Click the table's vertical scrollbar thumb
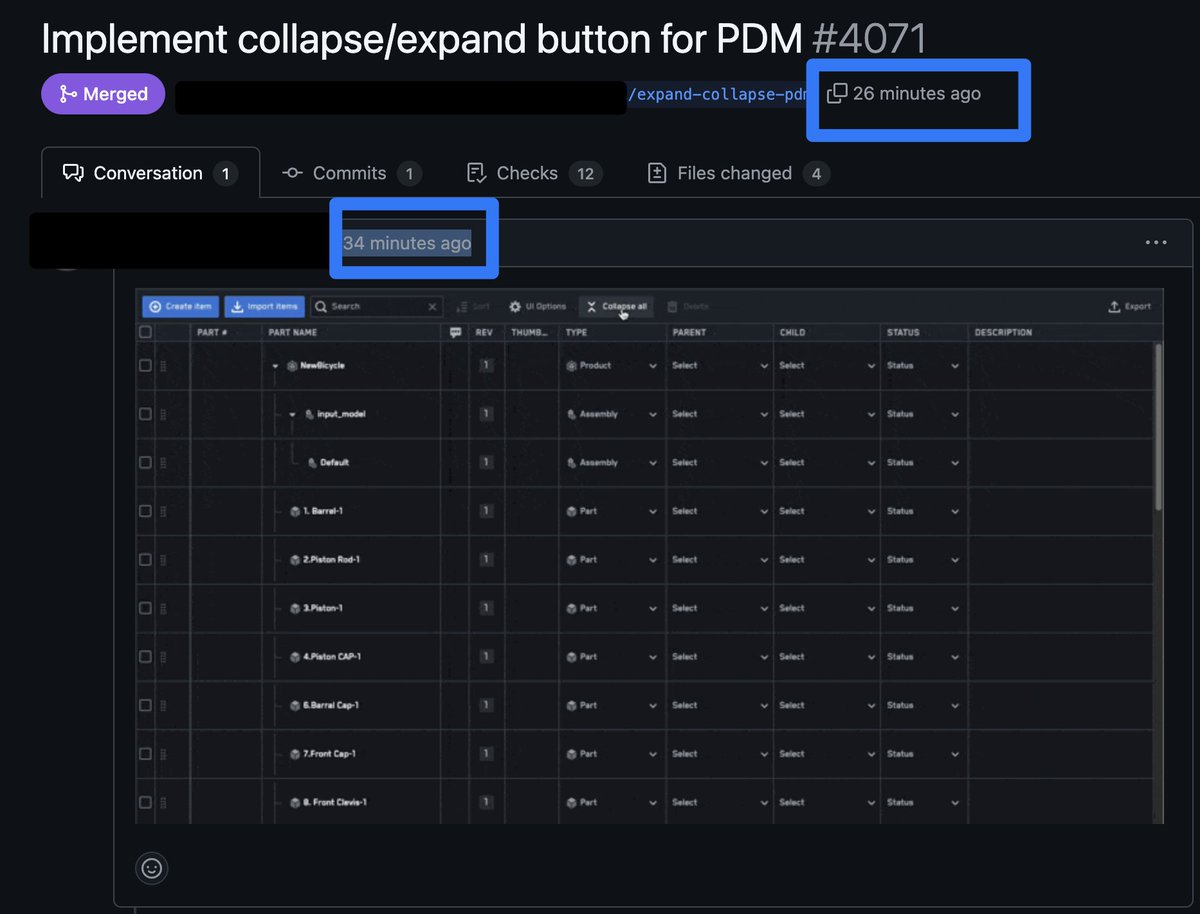 1158,428
